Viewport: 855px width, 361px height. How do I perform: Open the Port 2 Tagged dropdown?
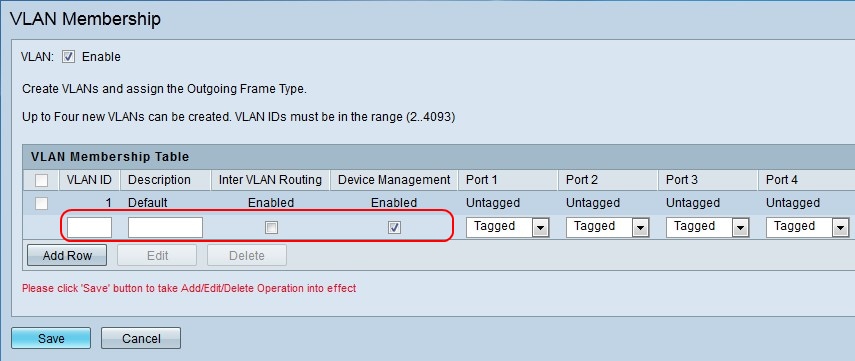click(607, 227)
